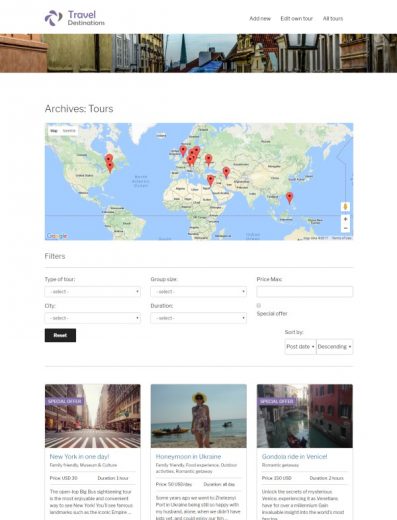Go to All tours menu item
397x520 pixels.
click(x=333, y=18)
